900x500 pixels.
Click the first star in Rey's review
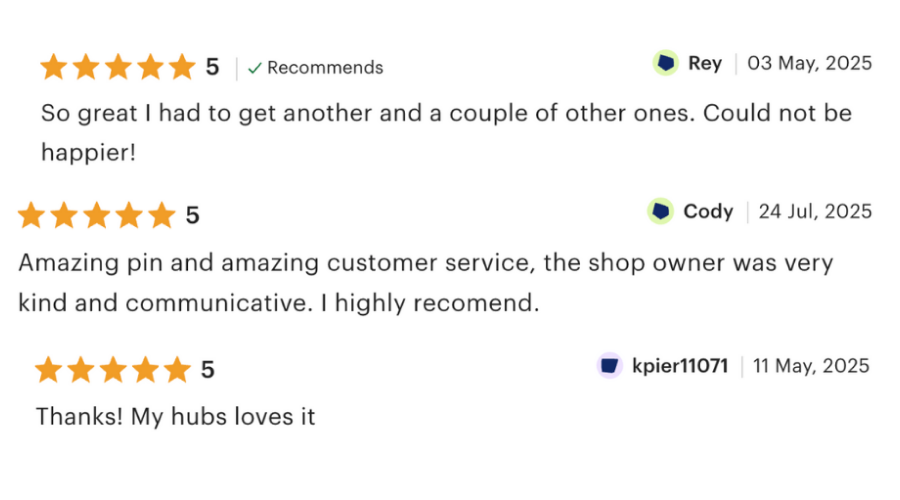53,67
